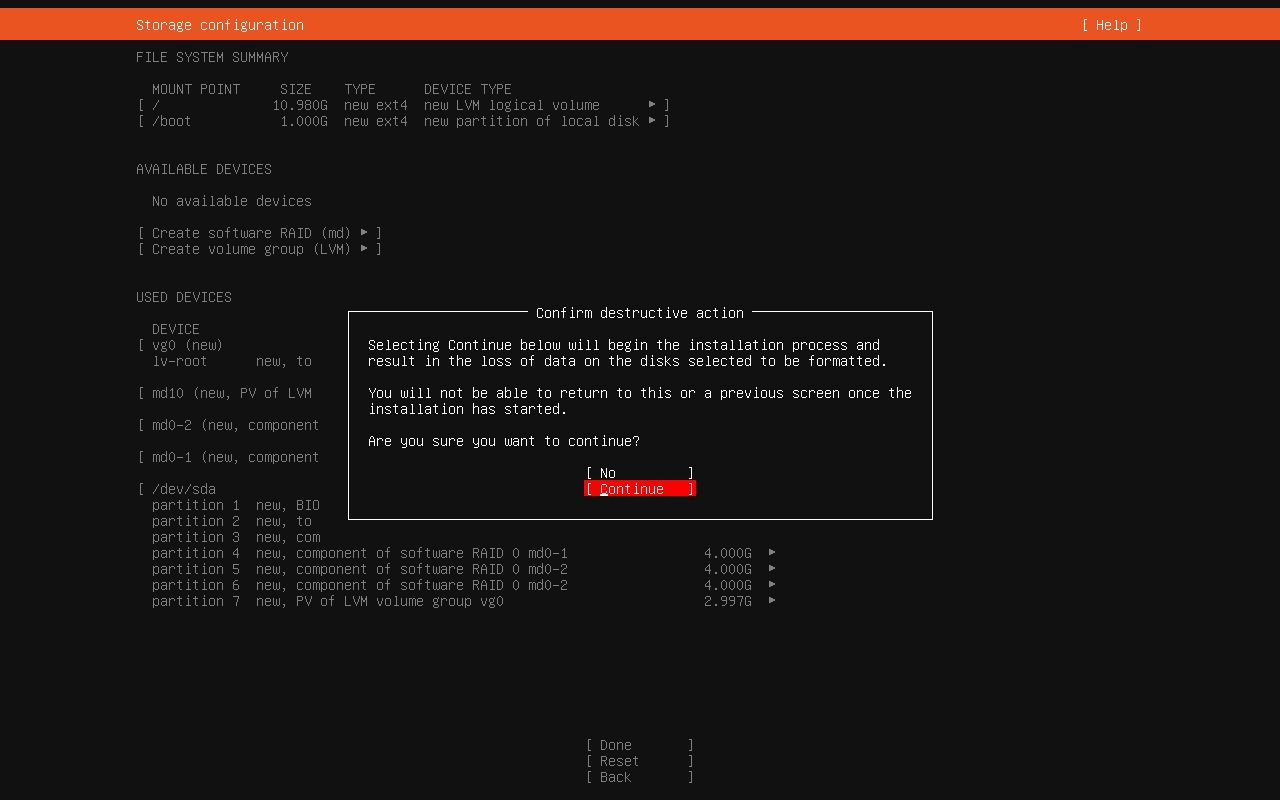
Task: Open Create software RAID (md) option
Action: coord(260,233)
